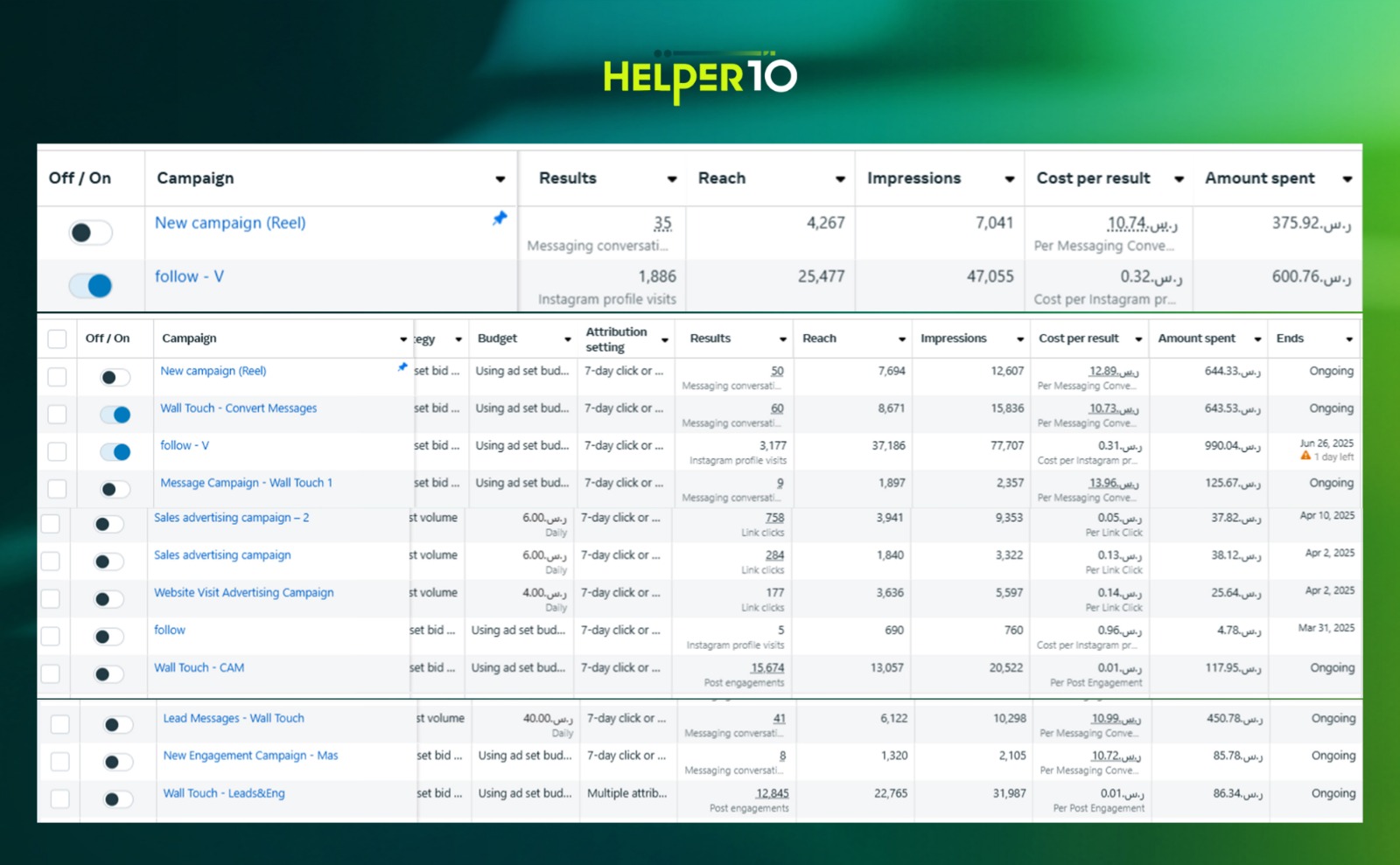The image size is (1400, 865).
Task: Tick the select-all checkbox in the table header
Action: pyautogui.click(x=57, y=339)
